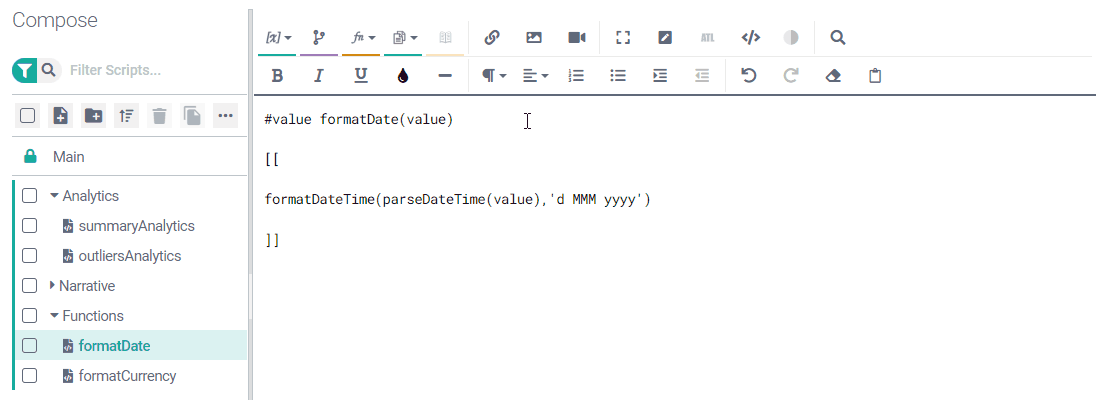Open the more options ellipsis menu
The height and width of the screenshot is (400, 1105).
(226, 115)
